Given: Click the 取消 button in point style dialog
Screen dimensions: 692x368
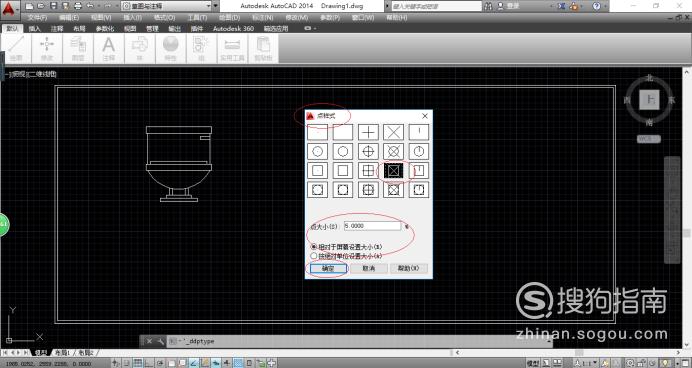Looking at the screenshot, I should coord(369,268).
